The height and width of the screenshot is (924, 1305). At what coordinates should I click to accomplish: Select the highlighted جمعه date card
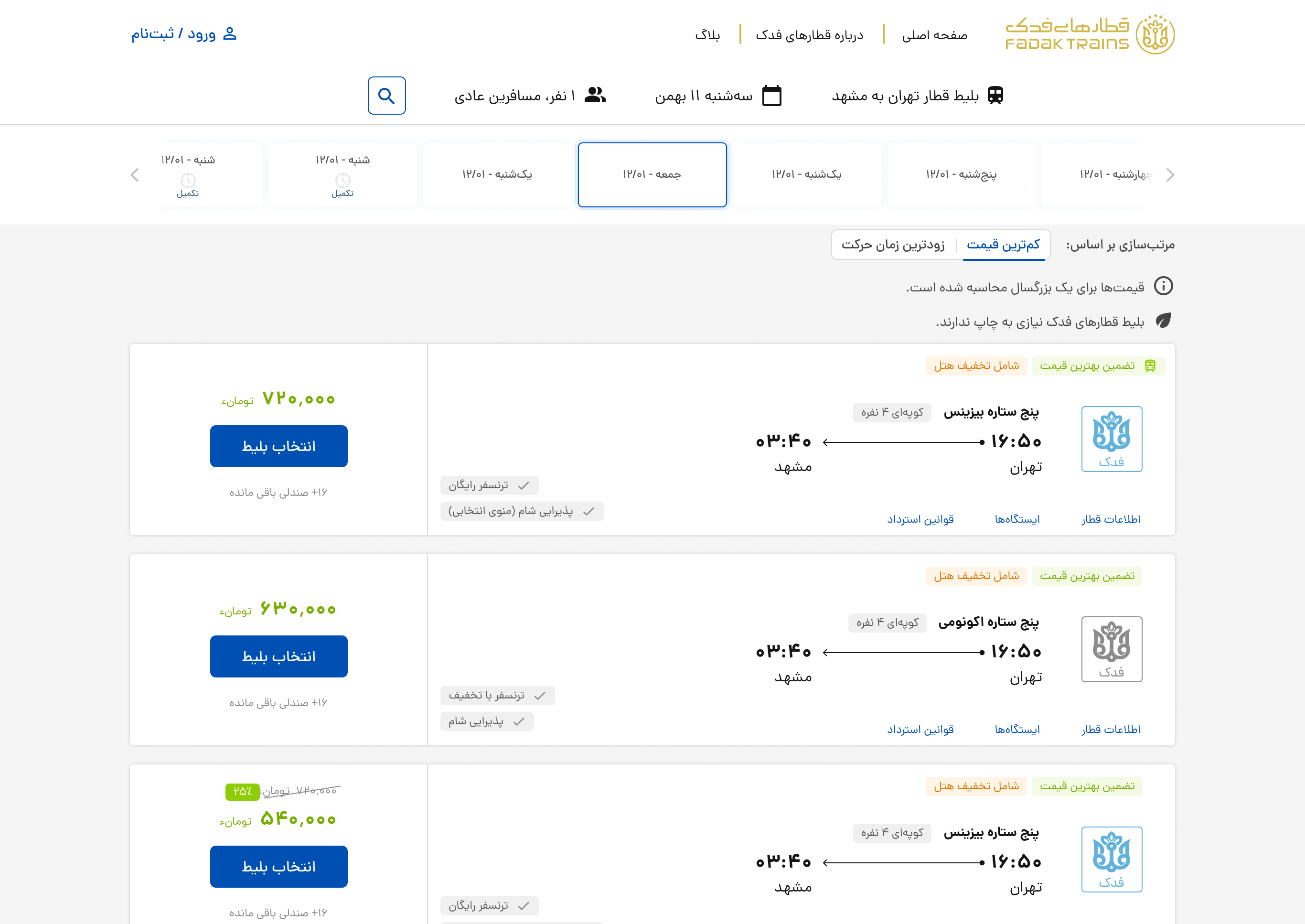coord(652,175)
